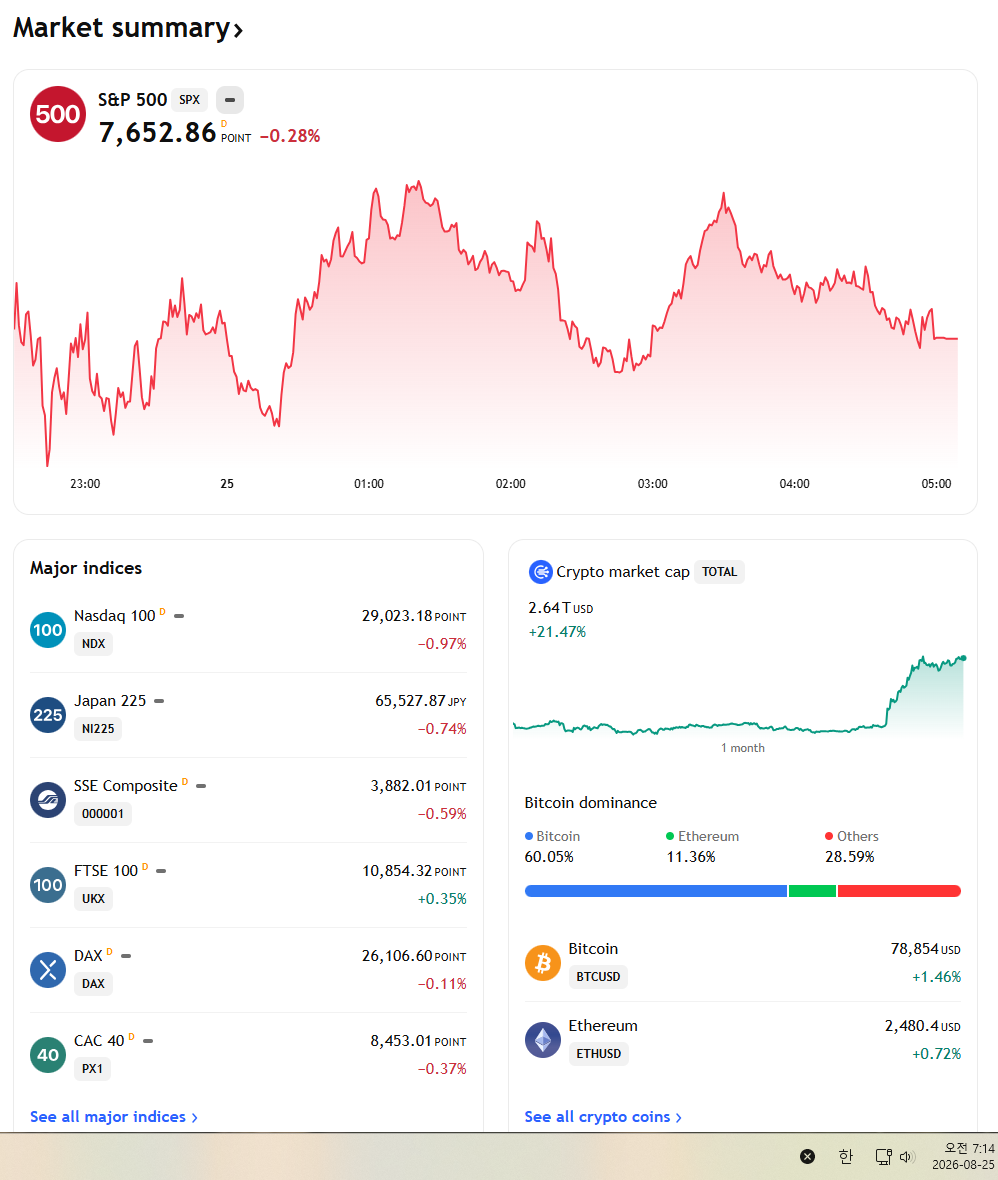Click the CAC 40 green logo icon
This screenshot has height=1180, width=998.
click(48, 1055)
